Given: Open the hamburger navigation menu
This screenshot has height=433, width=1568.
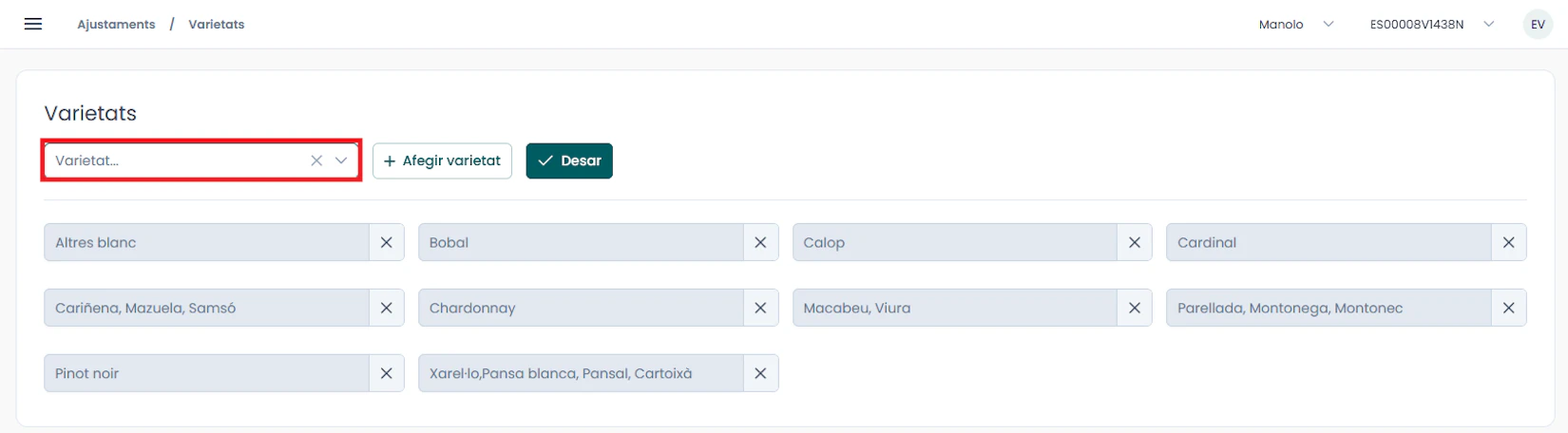Looking at the screenshot, I should point(33,24).
